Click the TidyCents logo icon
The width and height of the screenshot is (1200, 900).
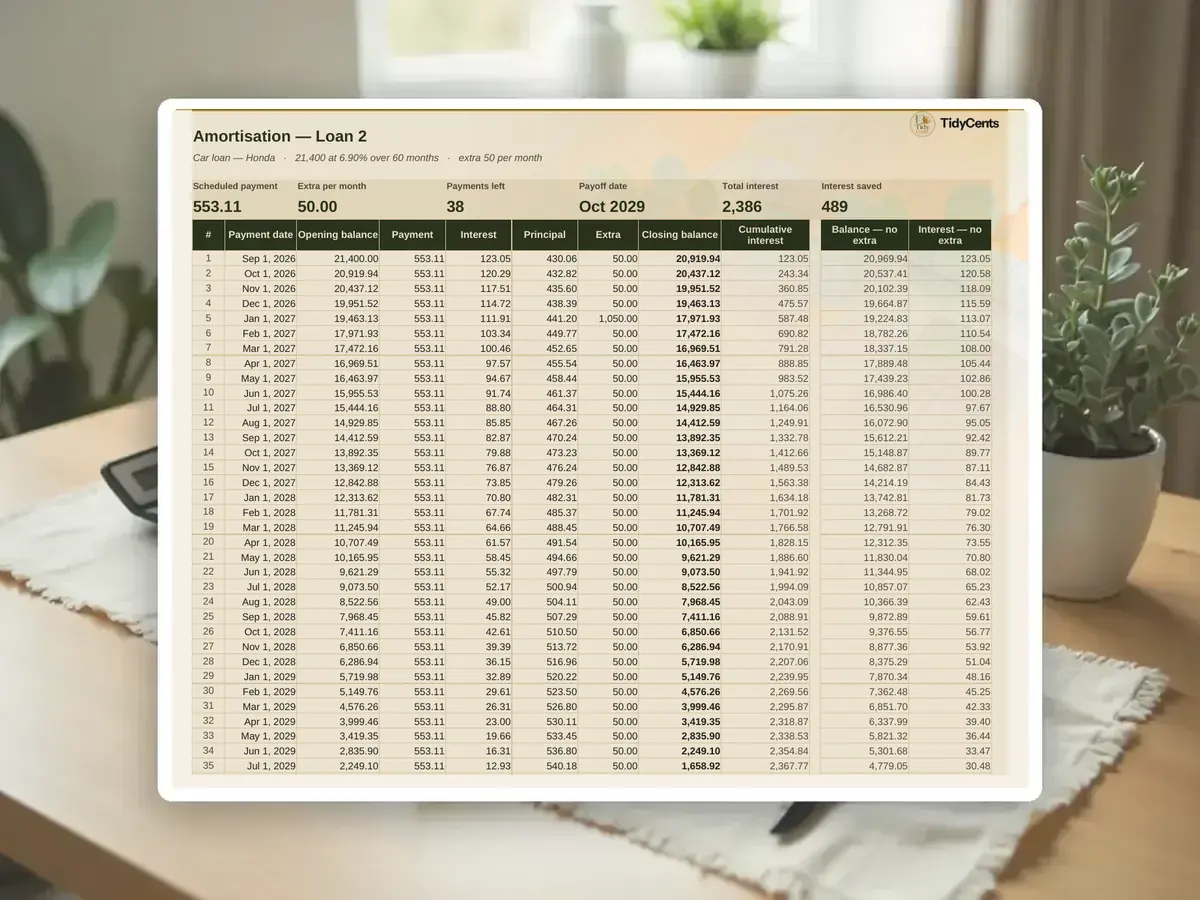click(x=922, y=124)
